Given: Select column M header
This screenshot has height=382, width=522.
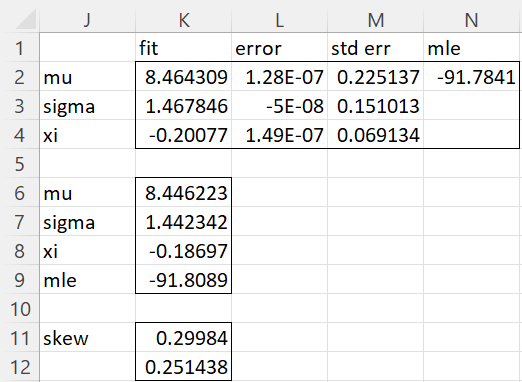Looking at the screenshot, I should [376, 20].
